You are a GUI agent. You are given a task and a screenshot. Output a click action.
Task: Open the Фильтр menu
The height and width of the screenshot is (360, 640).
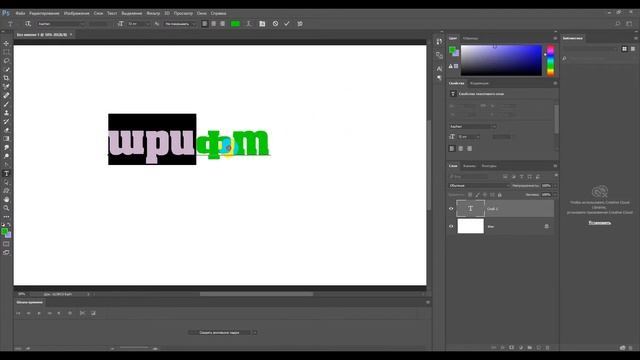tap(153, 13)
